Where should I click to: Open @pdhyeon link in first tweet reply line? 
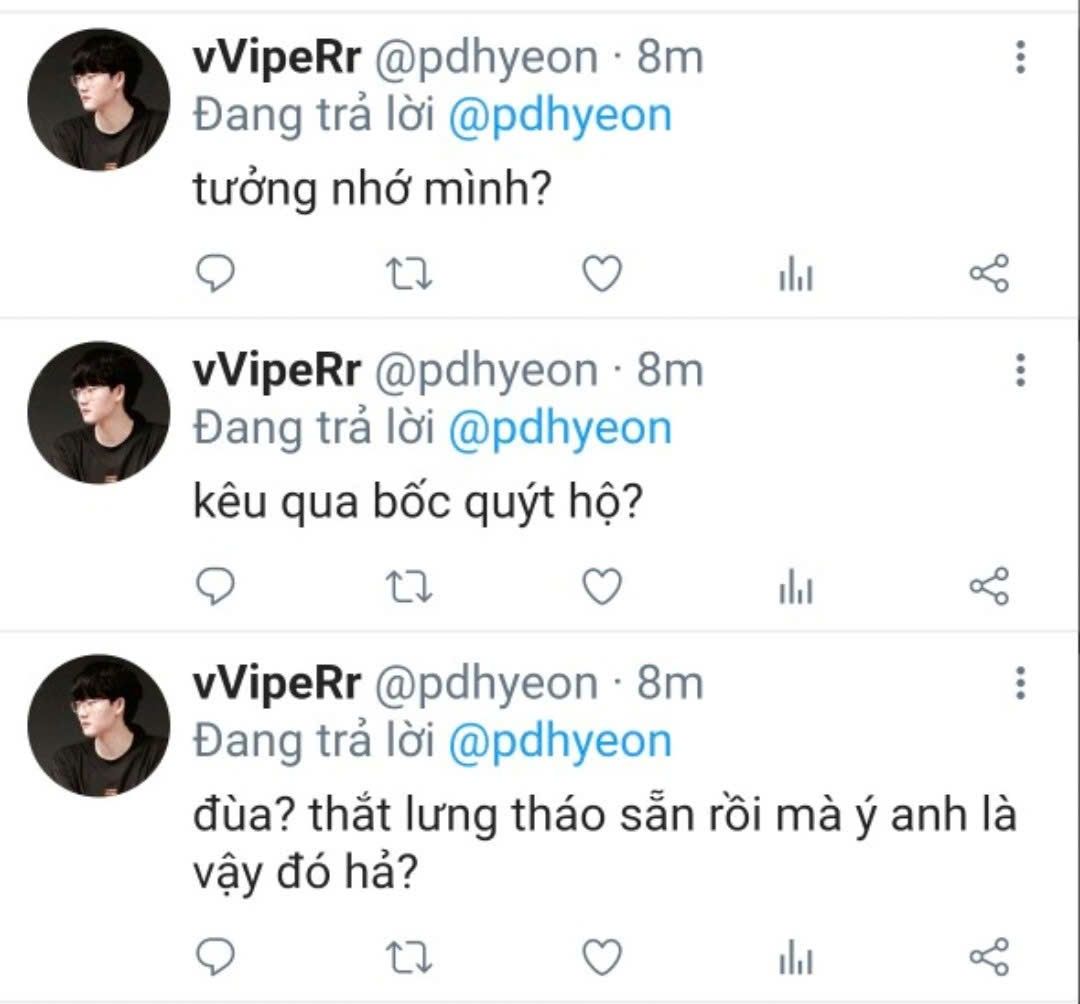tap(560, 116)
